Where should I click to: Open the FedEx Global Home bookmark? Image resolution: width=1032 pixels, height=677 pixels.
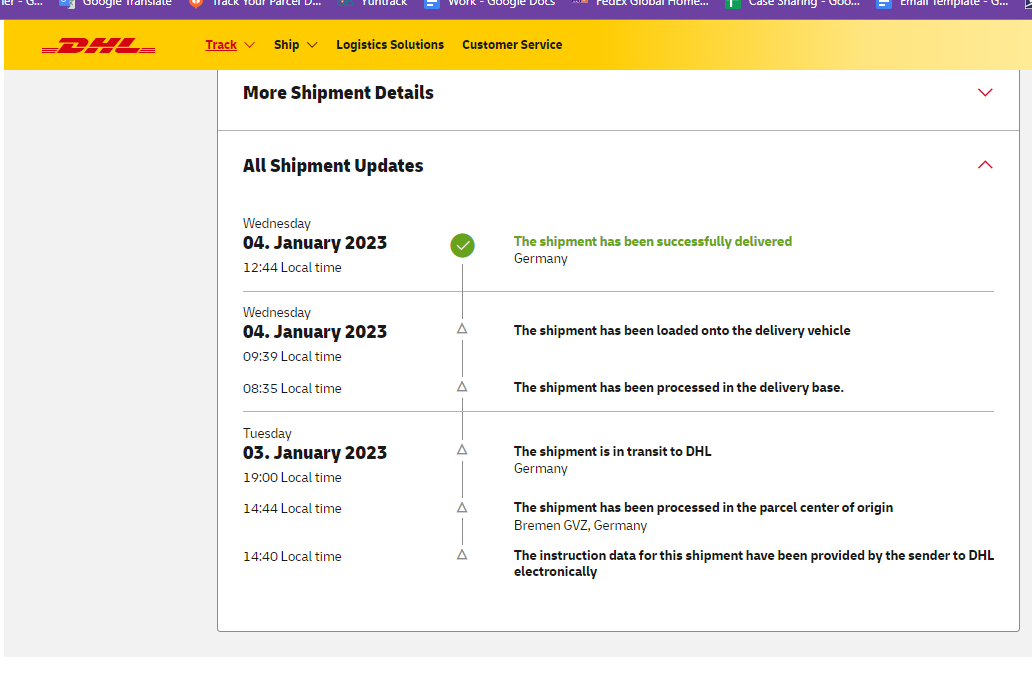(650, 4)
